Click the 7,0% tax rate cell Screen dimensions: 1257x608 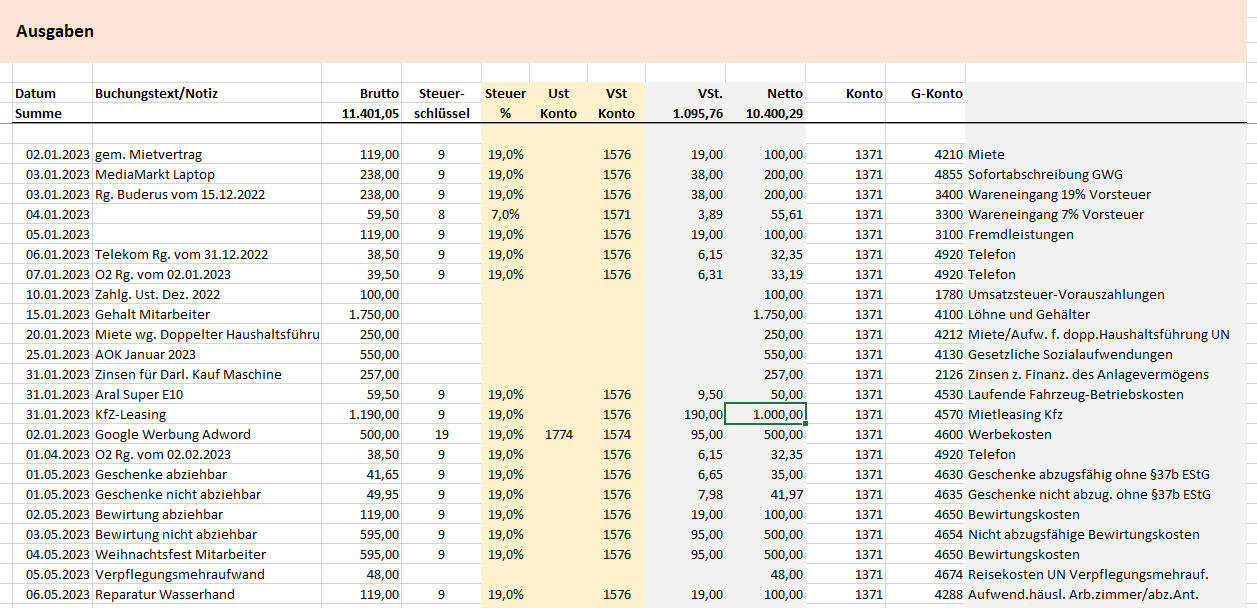point(505,214)
